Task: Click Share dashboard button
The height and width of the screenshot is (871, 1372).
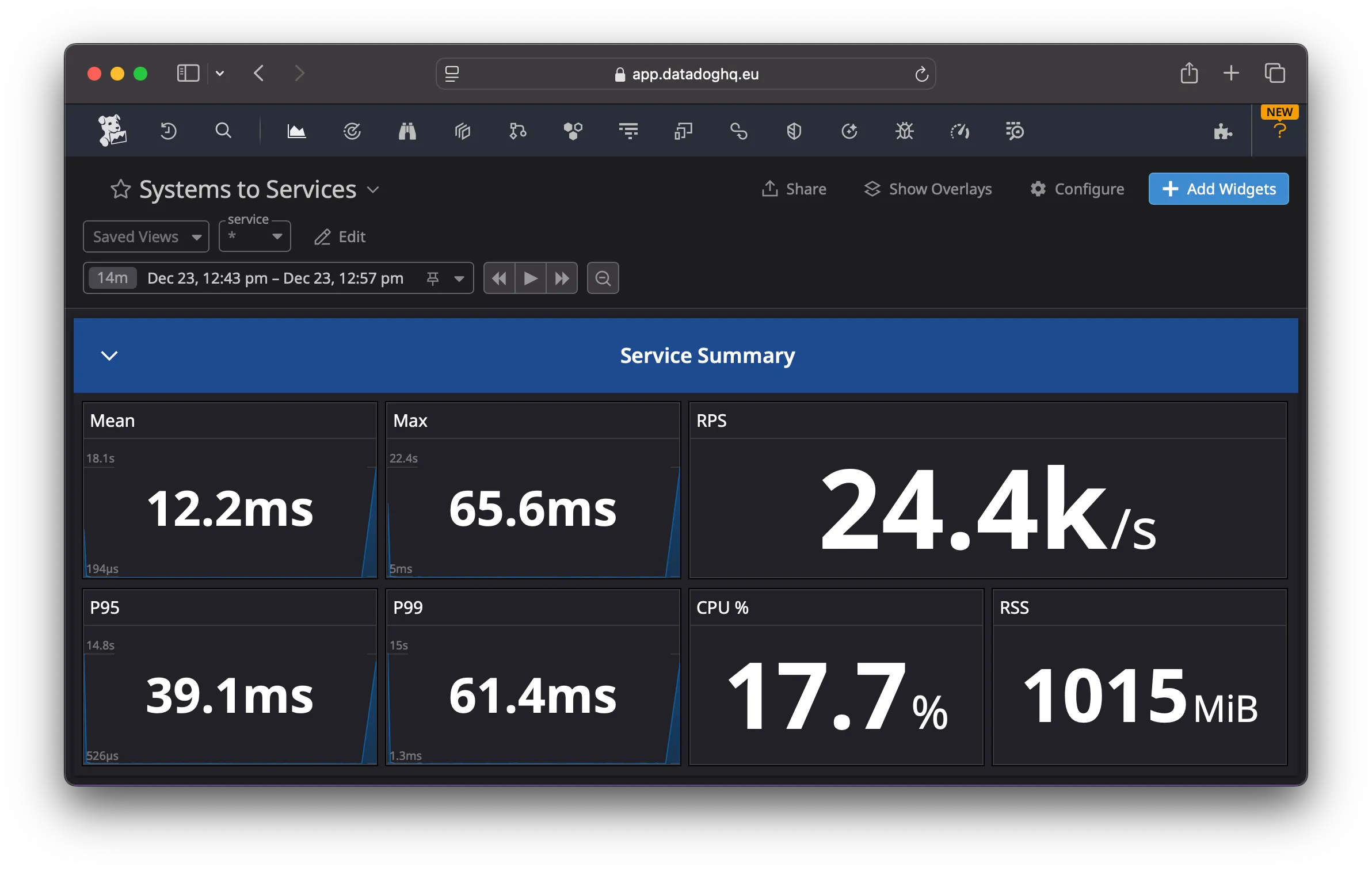Action: tap(794, 189)
